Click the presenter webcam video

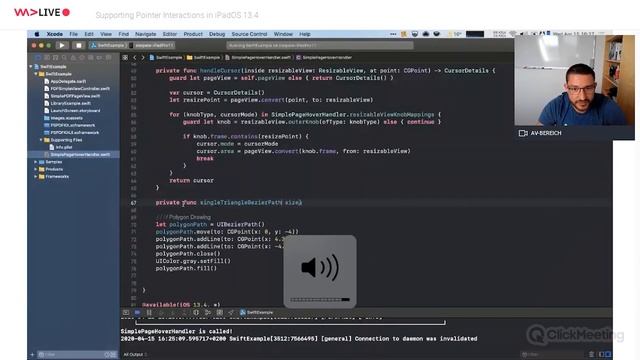[x=574, y=80]
